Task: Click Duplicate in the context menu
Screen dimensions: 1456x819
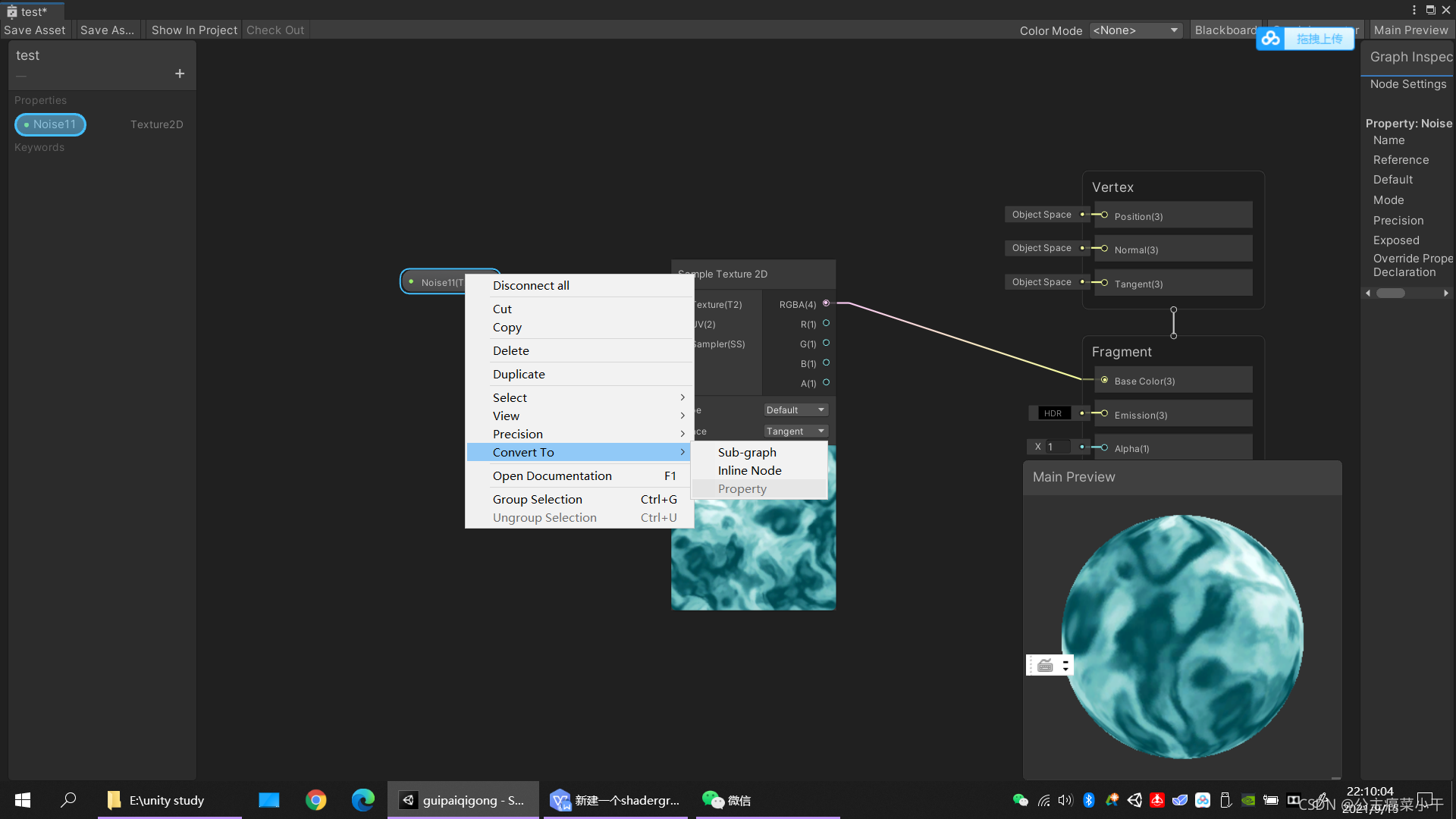Action: 519,374
